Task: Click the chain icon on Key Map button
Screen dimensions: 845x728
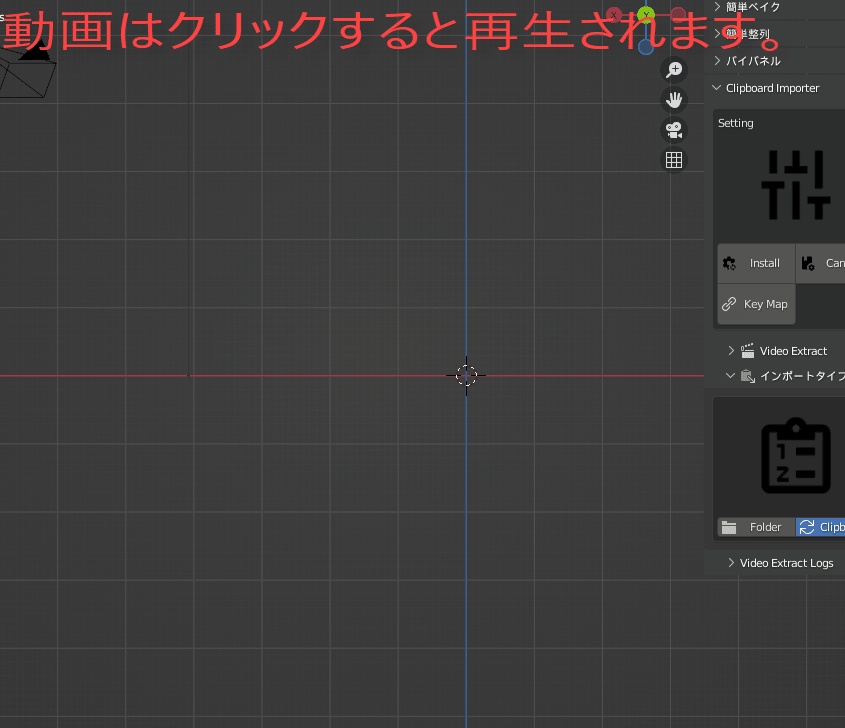Action: coord(729,303)
